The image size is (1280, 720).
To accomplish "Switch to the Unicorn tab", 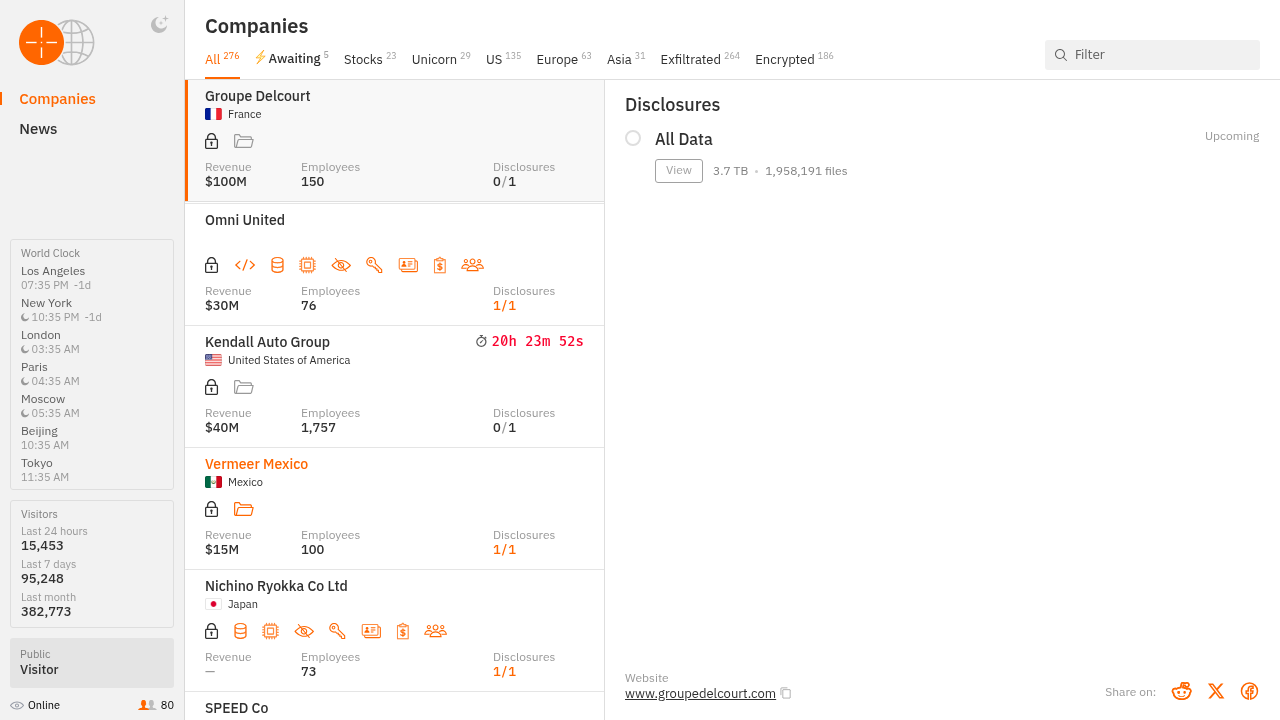I will point(441,59).
